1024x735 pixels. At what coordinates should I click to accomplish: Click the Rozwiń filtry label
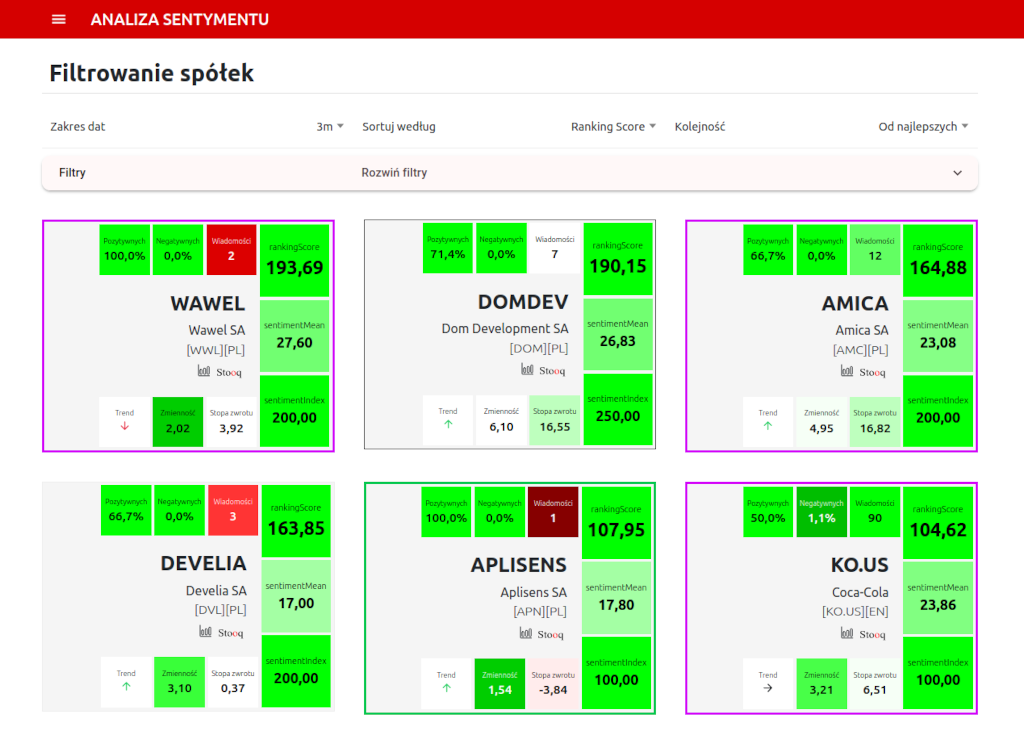tap(394, 173)
